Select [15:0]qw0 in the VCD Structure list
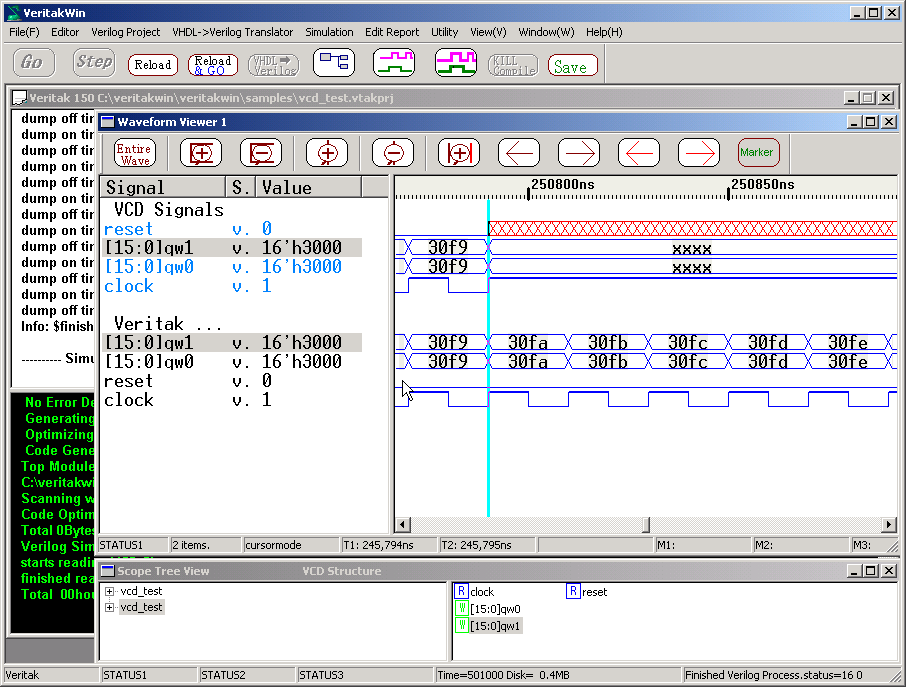This screenshot has width=906, height=687. point(495,609)
